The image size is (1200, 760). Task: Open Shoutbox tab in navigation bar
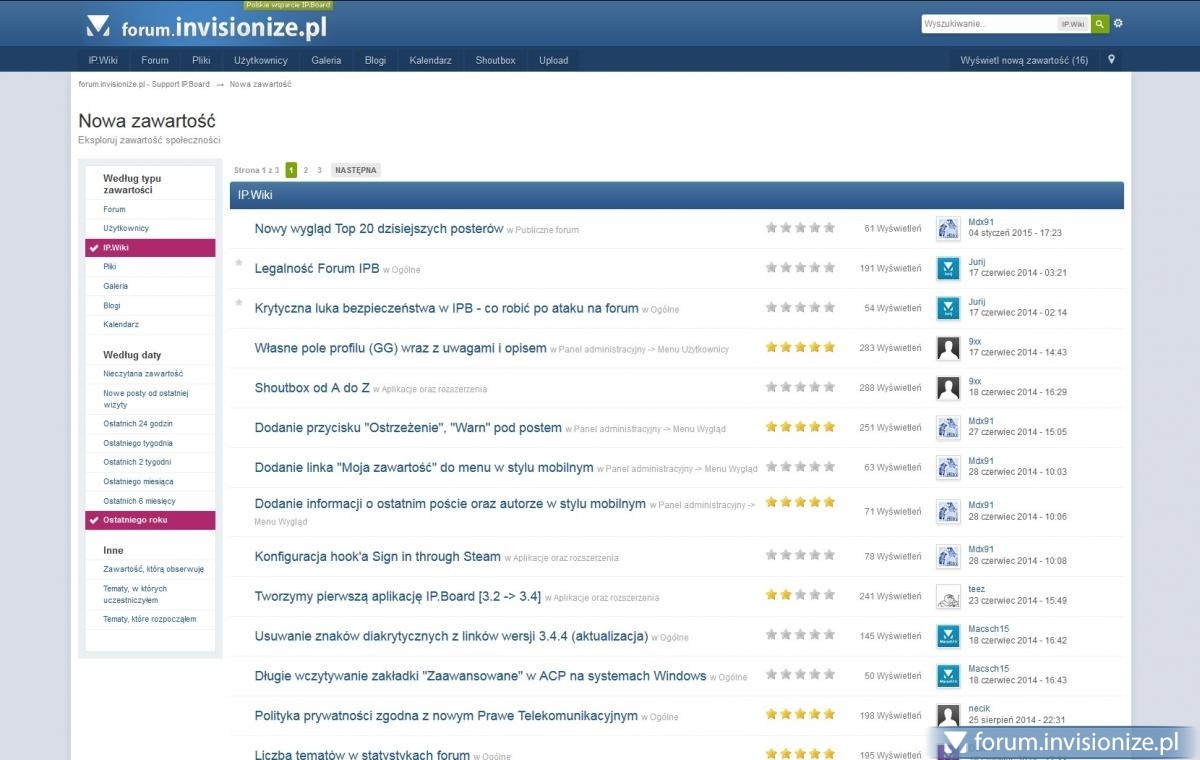click(x=495, y=60)
